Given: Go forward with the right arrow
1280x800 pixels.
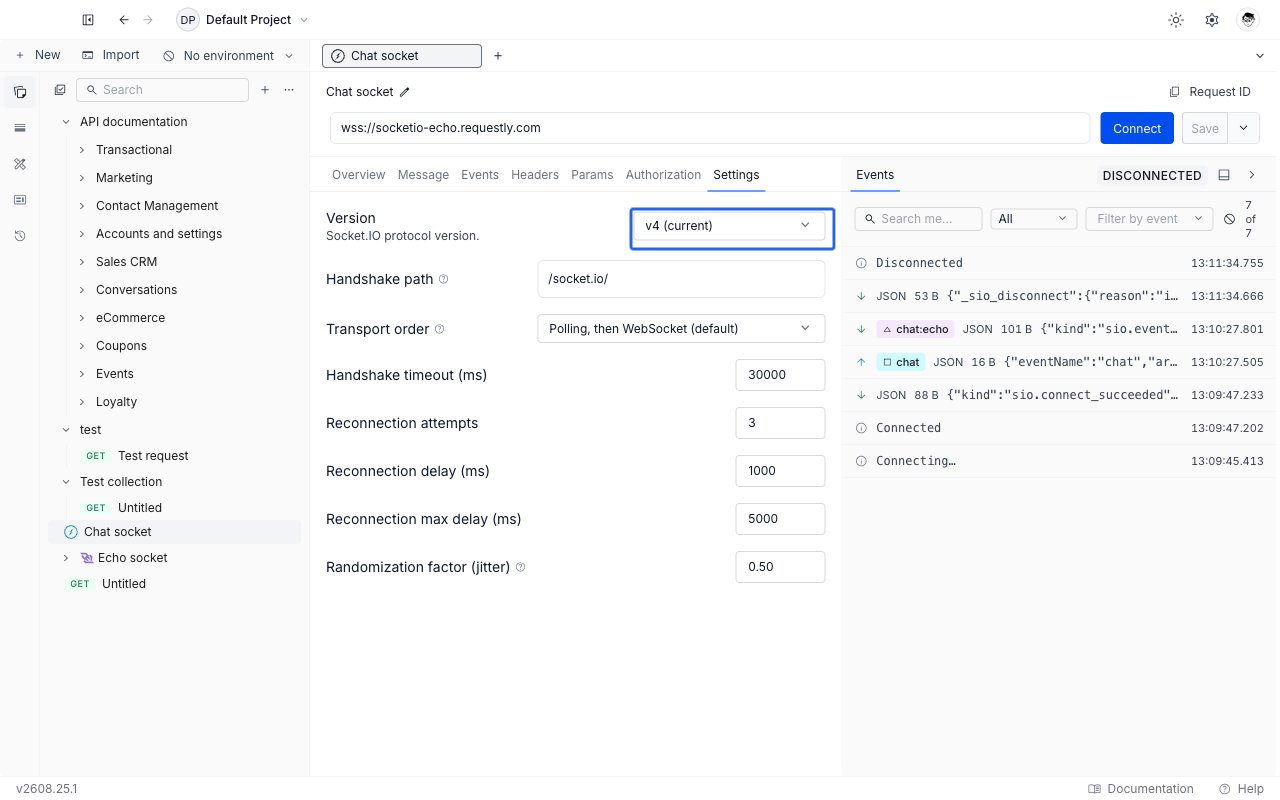Looking at the screenshot, I should (x=149, y=20).
